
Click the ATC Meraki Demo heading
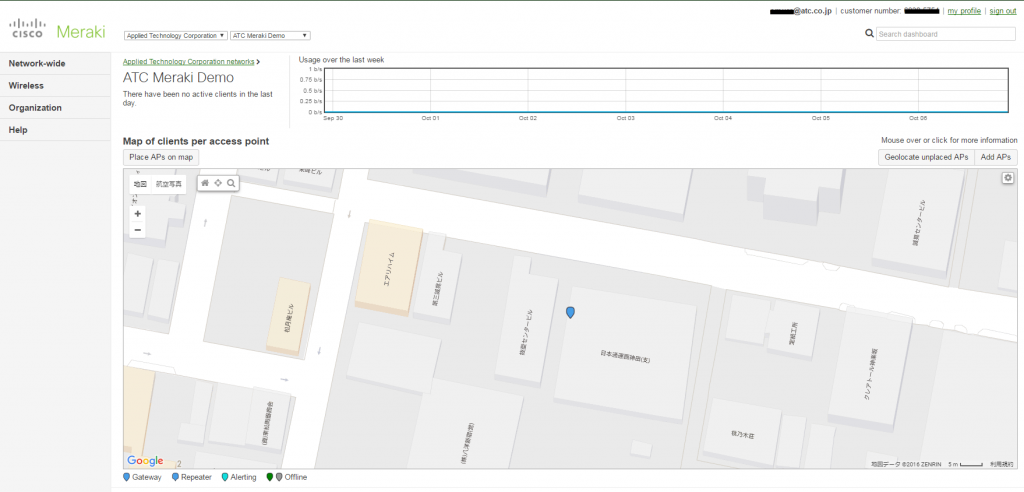point(178,78)
